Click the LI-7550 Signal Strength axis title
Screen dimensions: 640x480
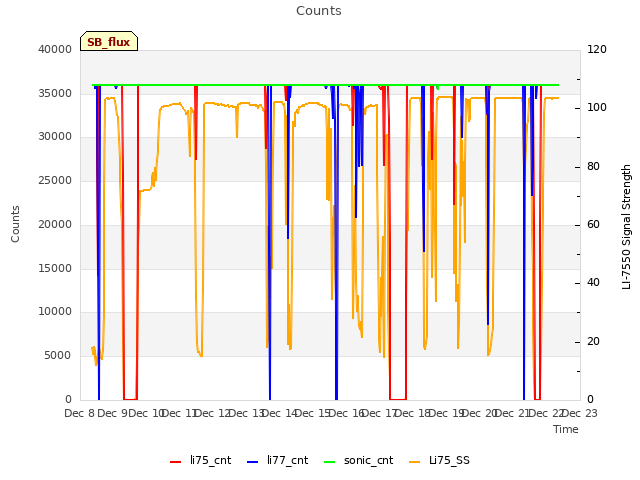[x=627, y=227]
